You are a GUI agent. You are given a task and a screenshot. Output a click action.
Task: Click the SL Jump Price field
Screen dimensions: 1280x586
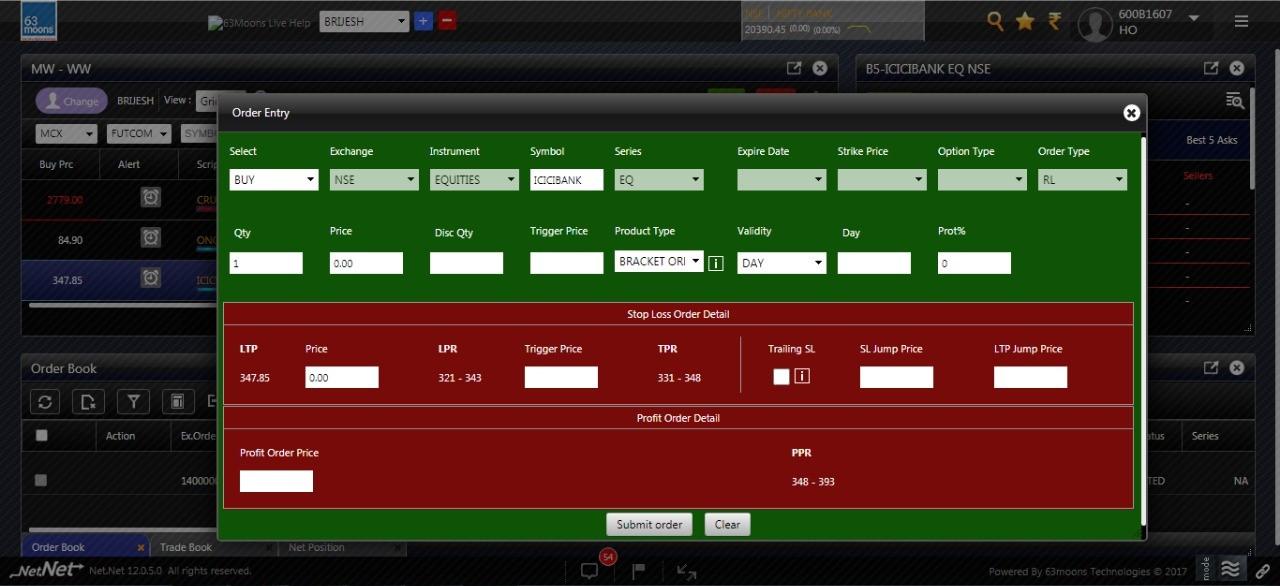[x=896, y=377]
